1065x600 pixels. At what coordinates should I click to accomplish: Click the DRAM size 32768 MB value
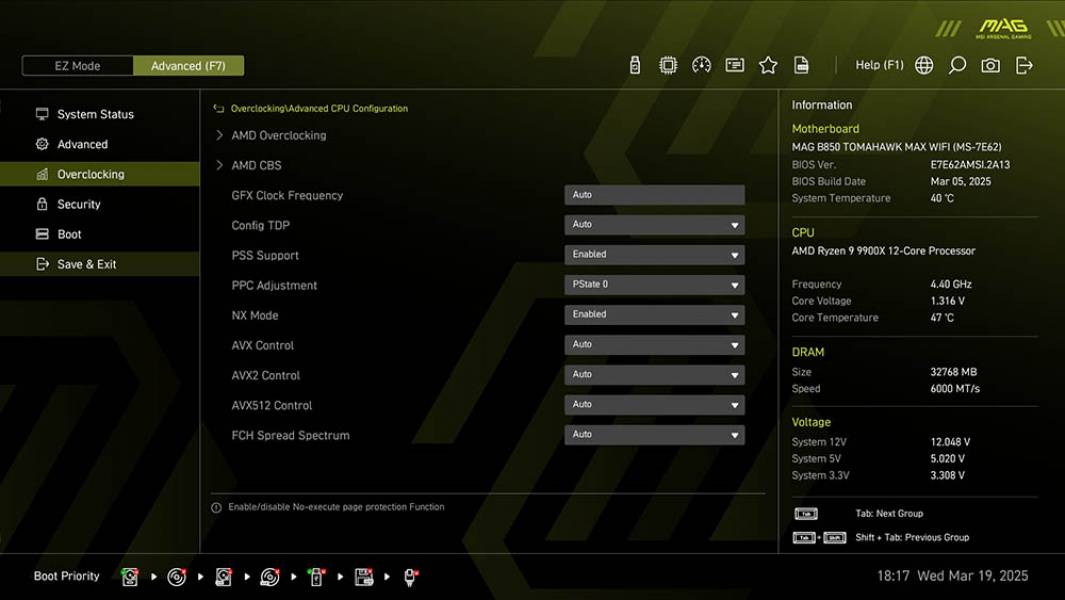pyautogui.click(x=954, y=372)
